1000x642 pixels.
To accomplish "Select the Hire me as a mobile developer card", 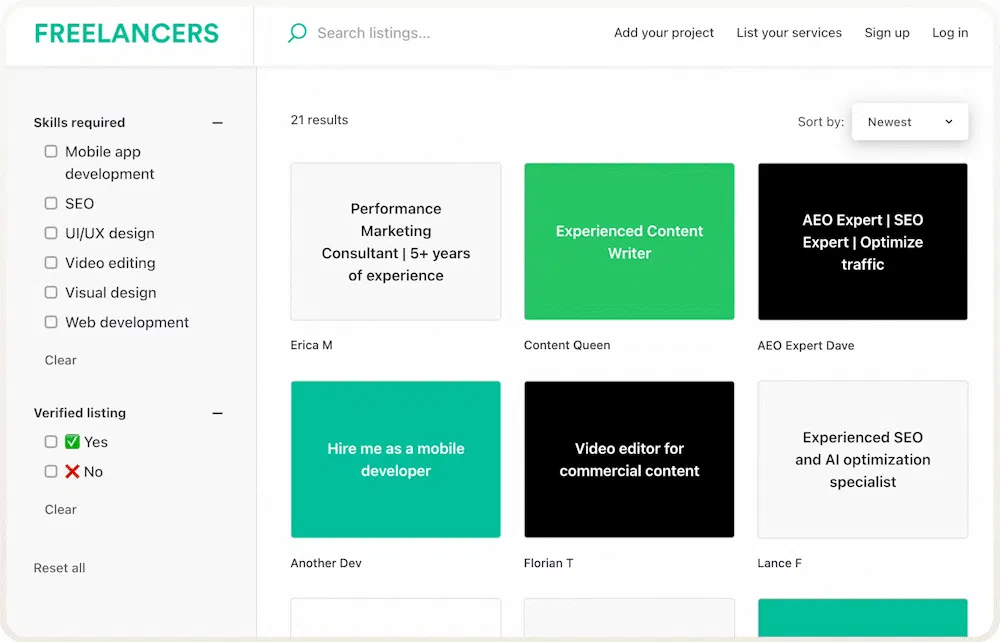I will click(396, 459).
